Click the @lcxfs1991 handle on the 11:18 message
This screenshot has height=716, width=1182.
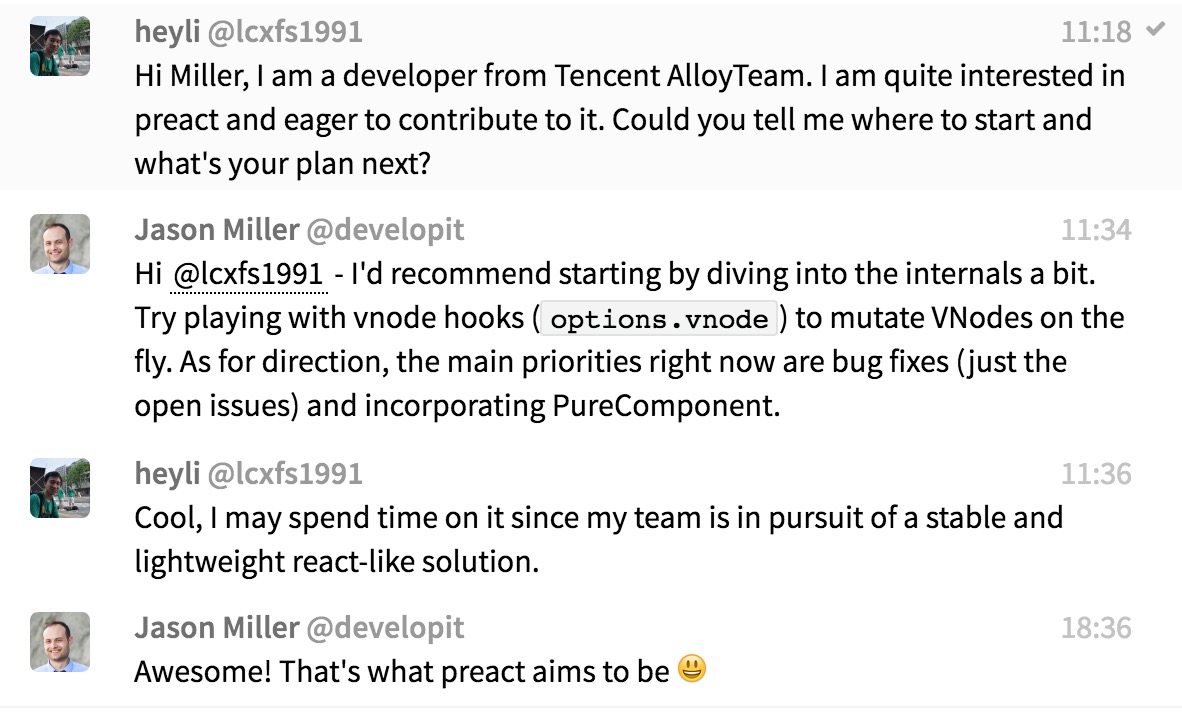coord(285,32)
